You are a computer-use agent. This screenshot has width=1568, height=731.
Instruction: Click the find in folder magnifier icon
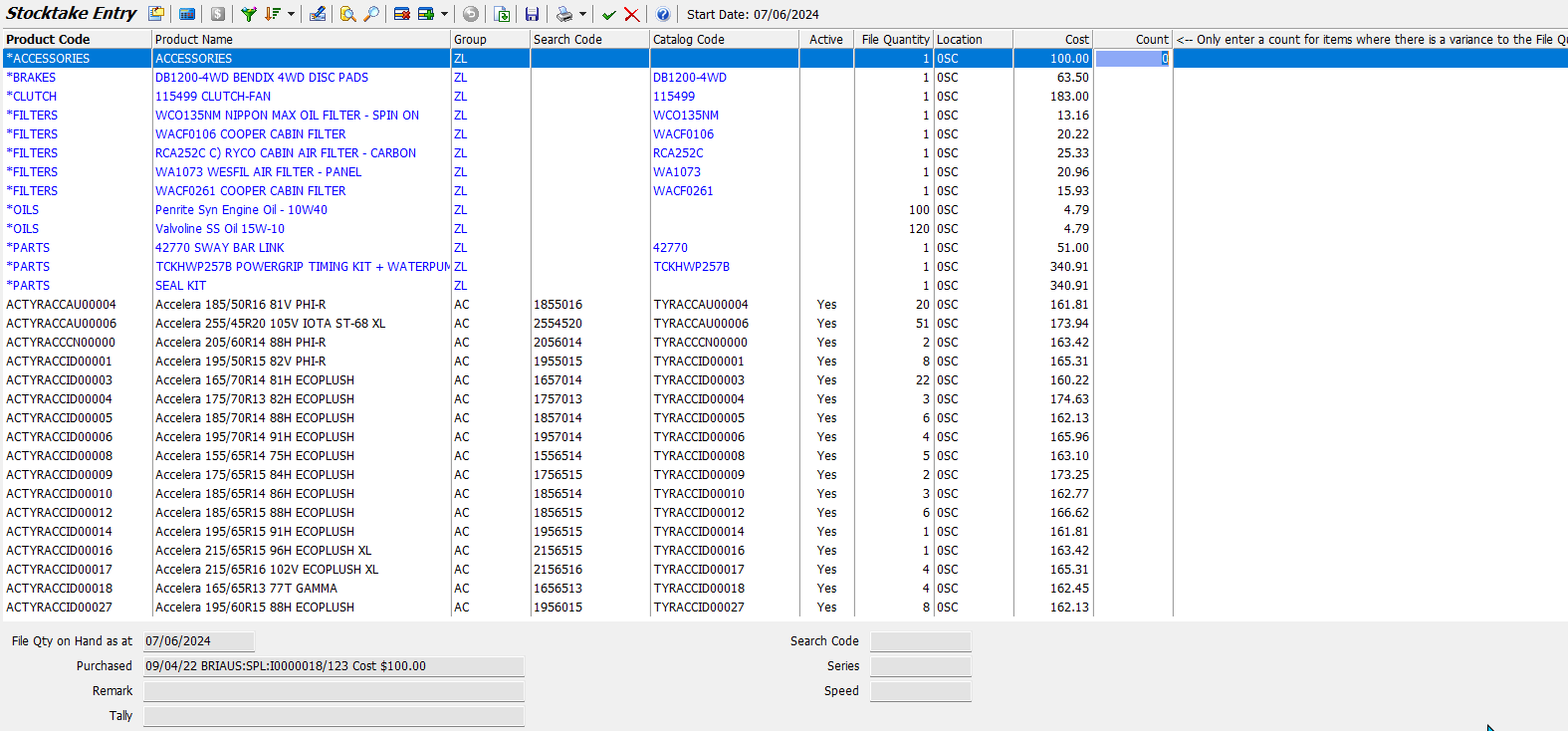click(347, 14)
